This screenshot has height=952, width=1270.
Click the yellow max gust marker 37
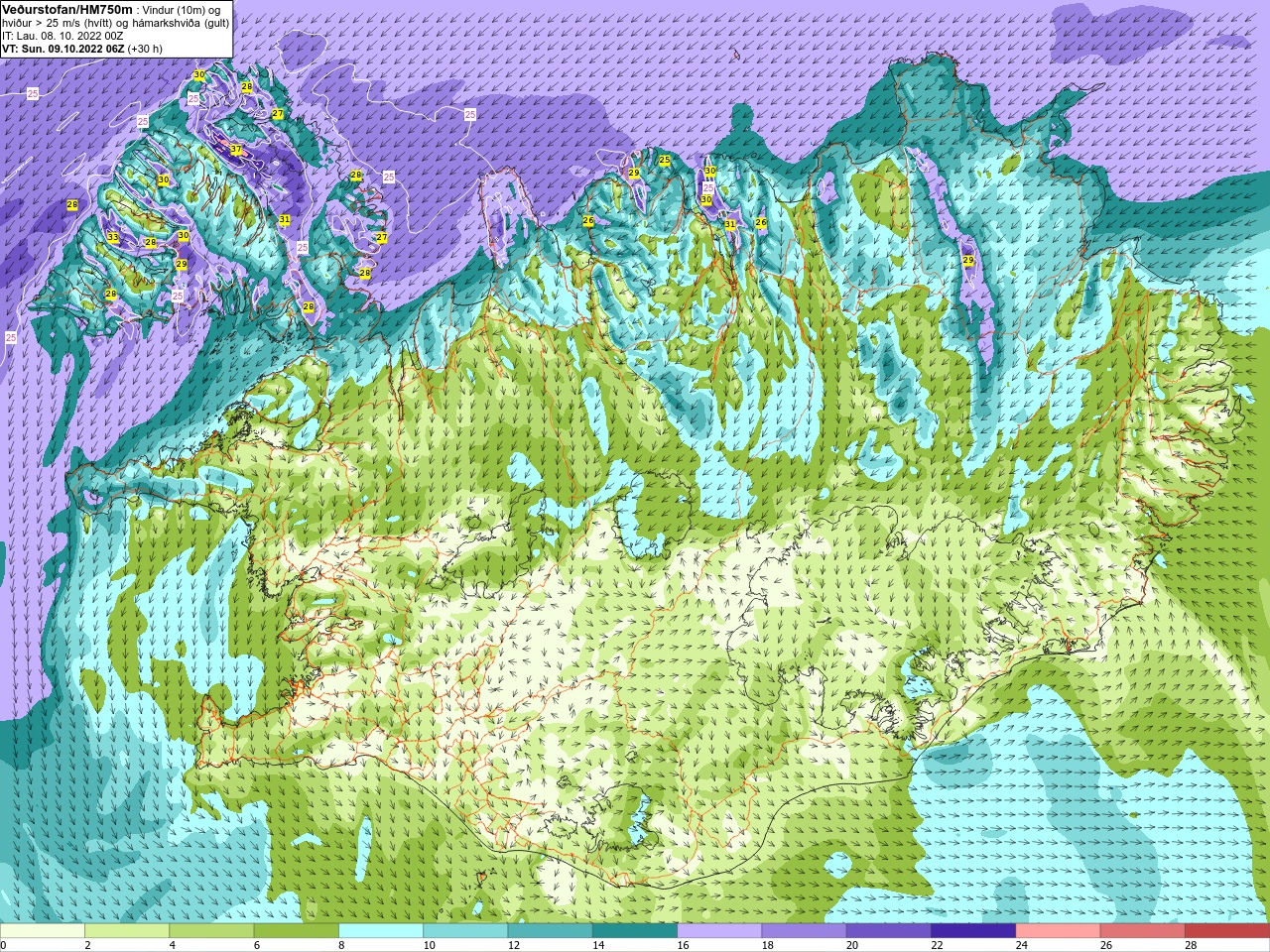(235, 150)
